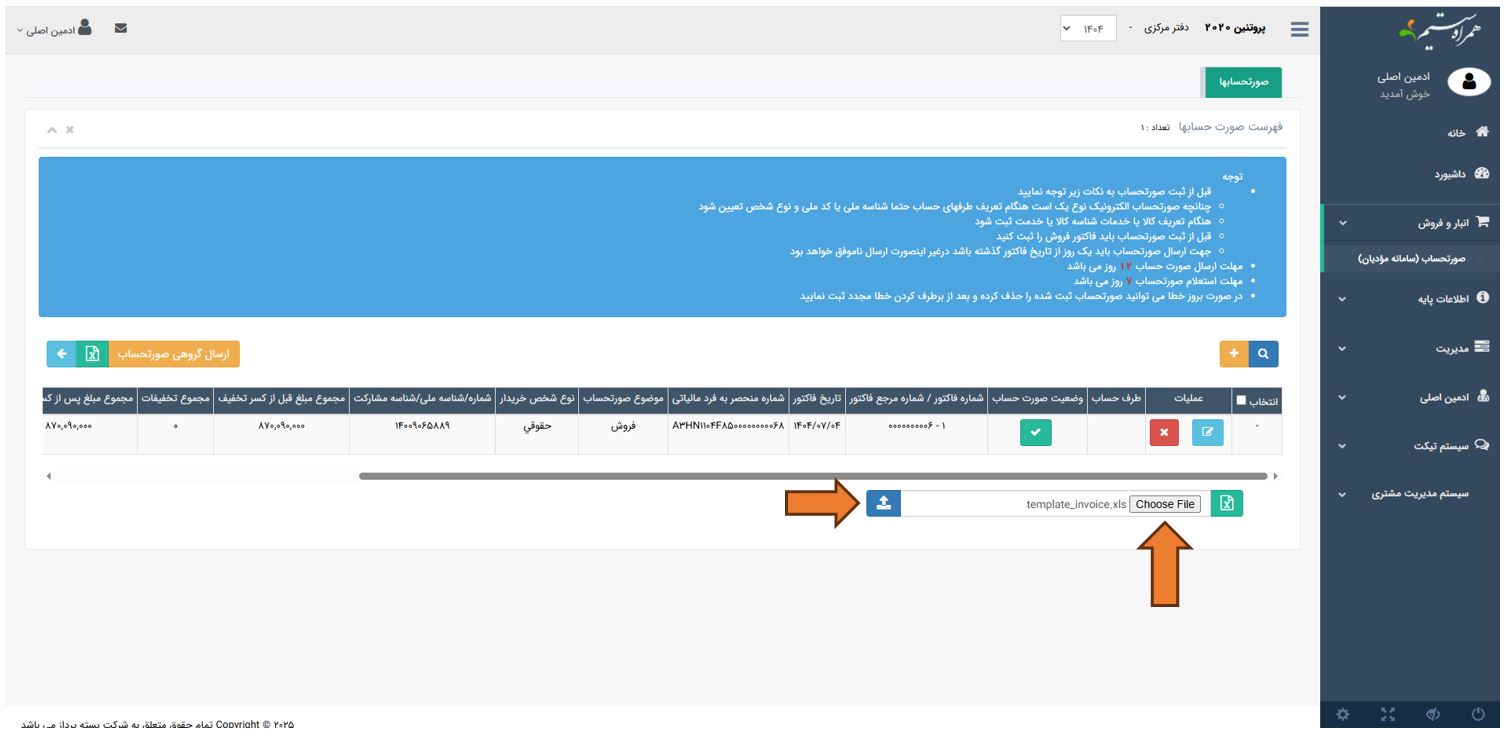Click the orange plus add invoice icon
This screenshot has height=738, width=1507.
(x=1234, y=354)
